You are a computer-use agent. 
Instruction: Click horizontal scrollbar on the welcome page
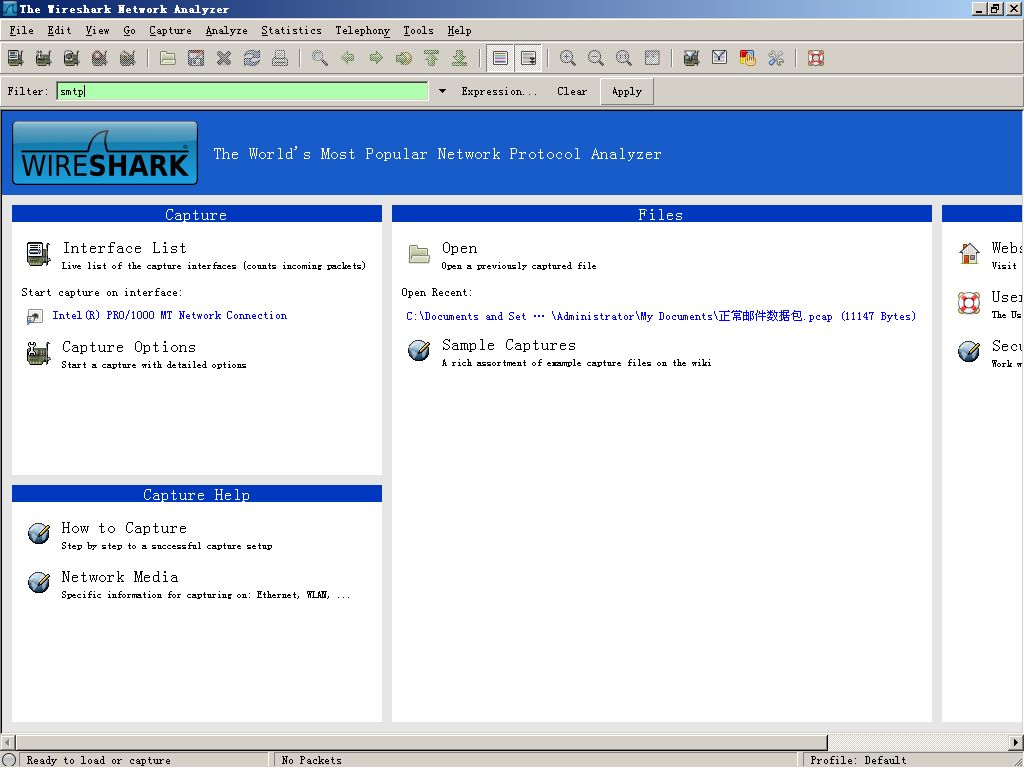[x=422, y=743]
